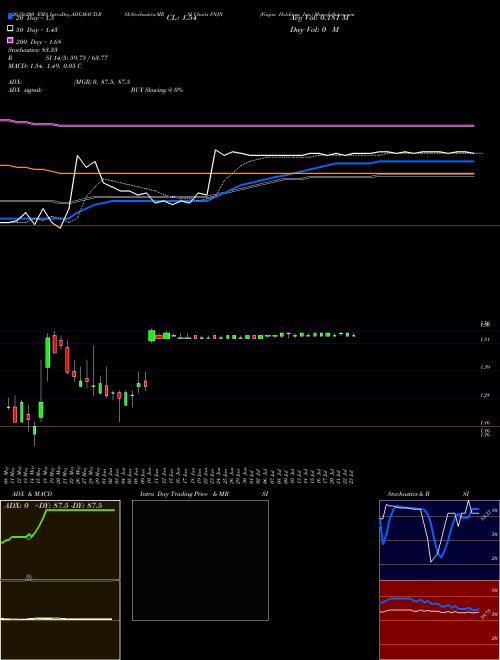Click the RSI 14/5: 59.75 / 68.77 value
The width and height of the screenshot is (500, 660).
[x=77, y=58]
